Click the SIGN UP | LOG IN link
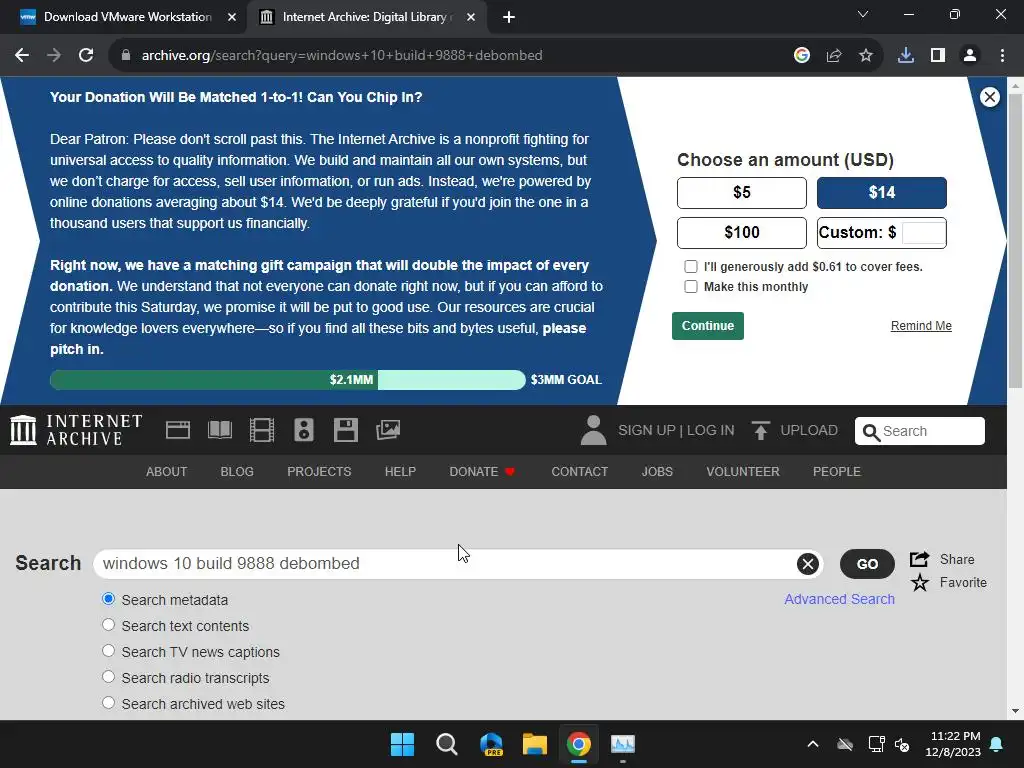The image size is (1024, 768). (x=676, y=430)
